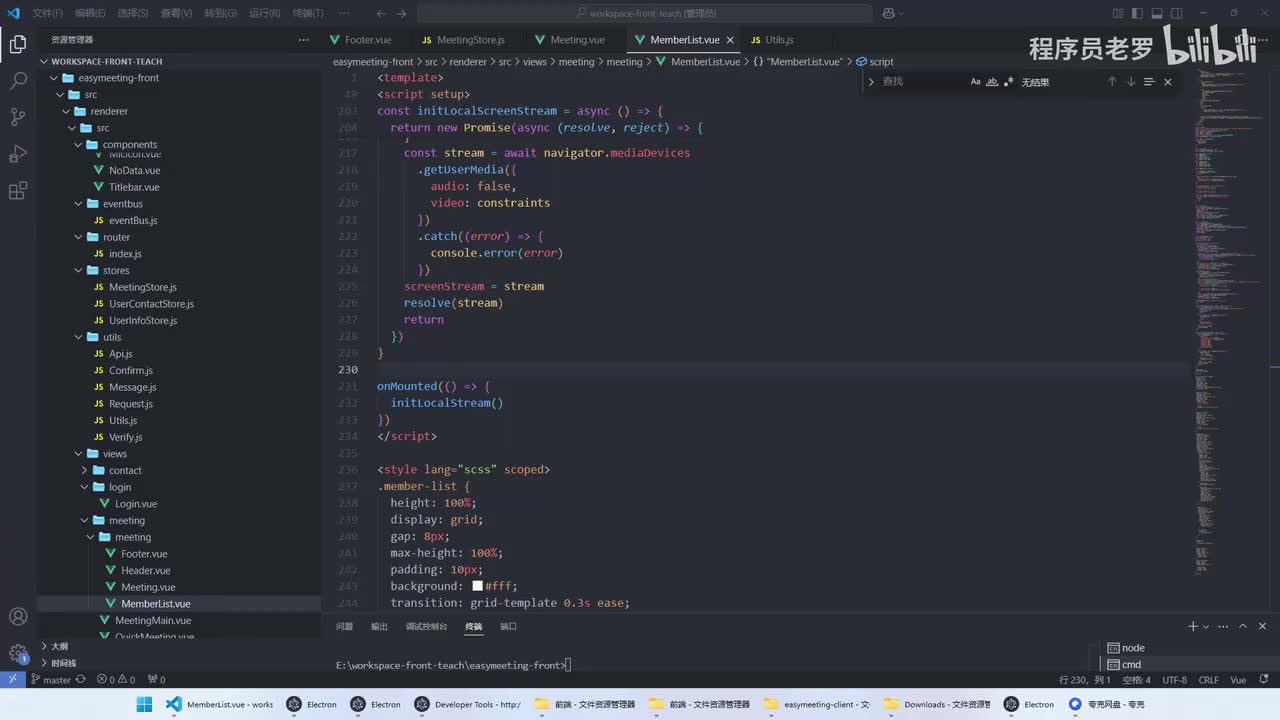Click the new terminal plus icon
Image resolution: width=1280 pixels, height=720 pixels.
pyautogui.click(x=1192, y=626)
